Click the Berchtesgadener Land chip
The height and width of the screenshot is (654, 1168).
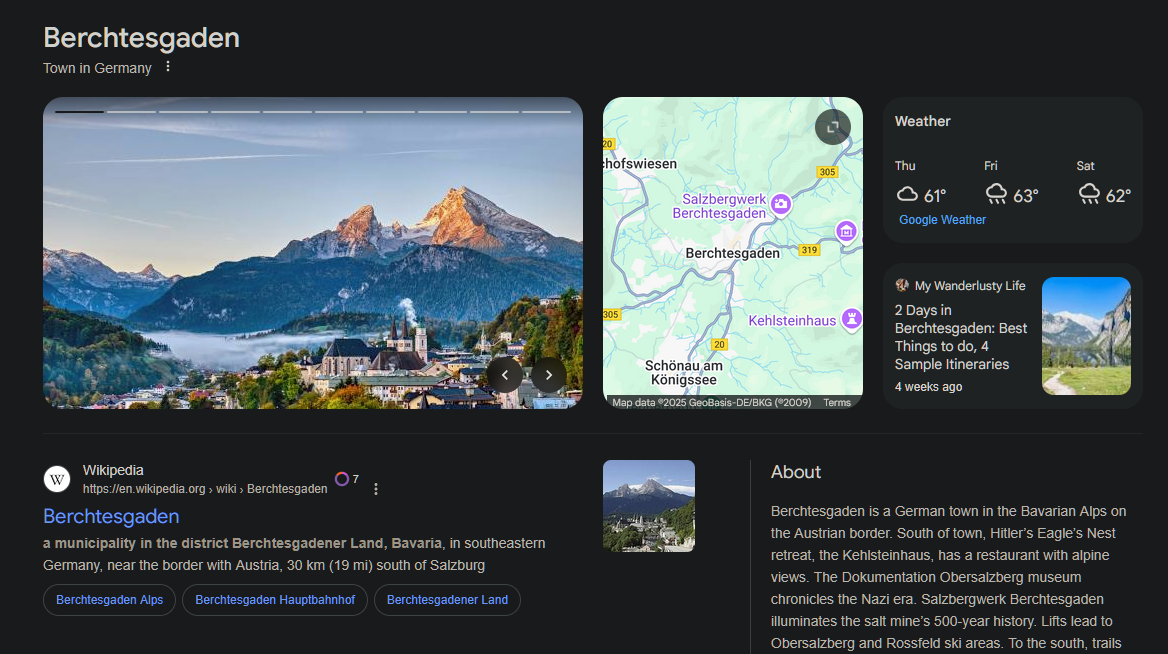click(x=447, y=600)
